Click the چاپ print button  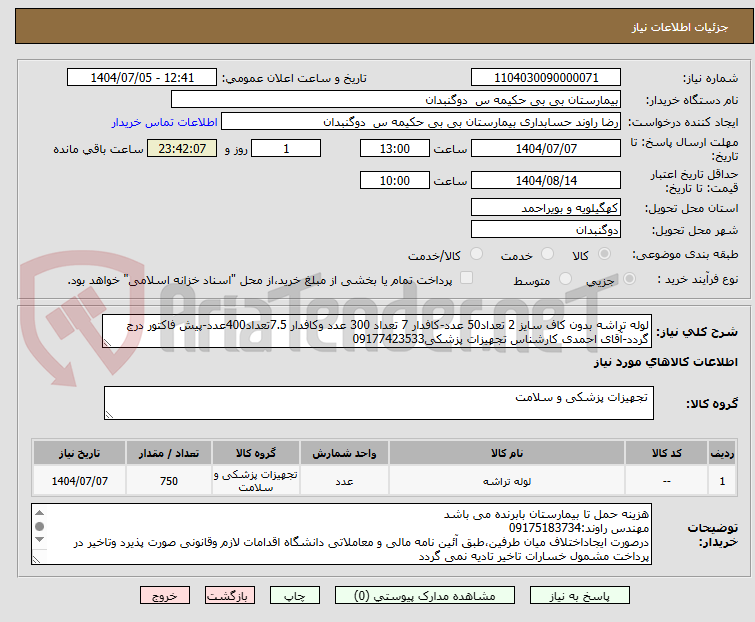(x=294, y=596)
